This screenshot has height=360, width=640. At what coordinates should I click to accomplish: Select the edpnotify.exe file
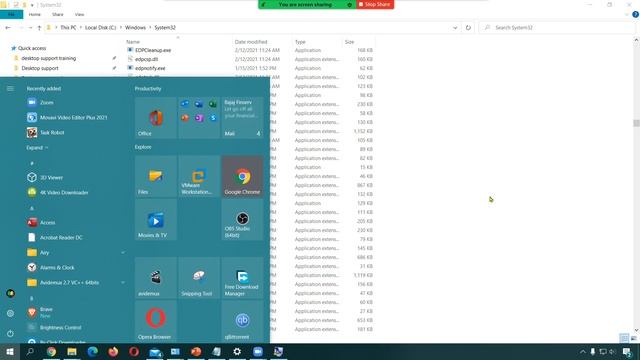point(150,68)
